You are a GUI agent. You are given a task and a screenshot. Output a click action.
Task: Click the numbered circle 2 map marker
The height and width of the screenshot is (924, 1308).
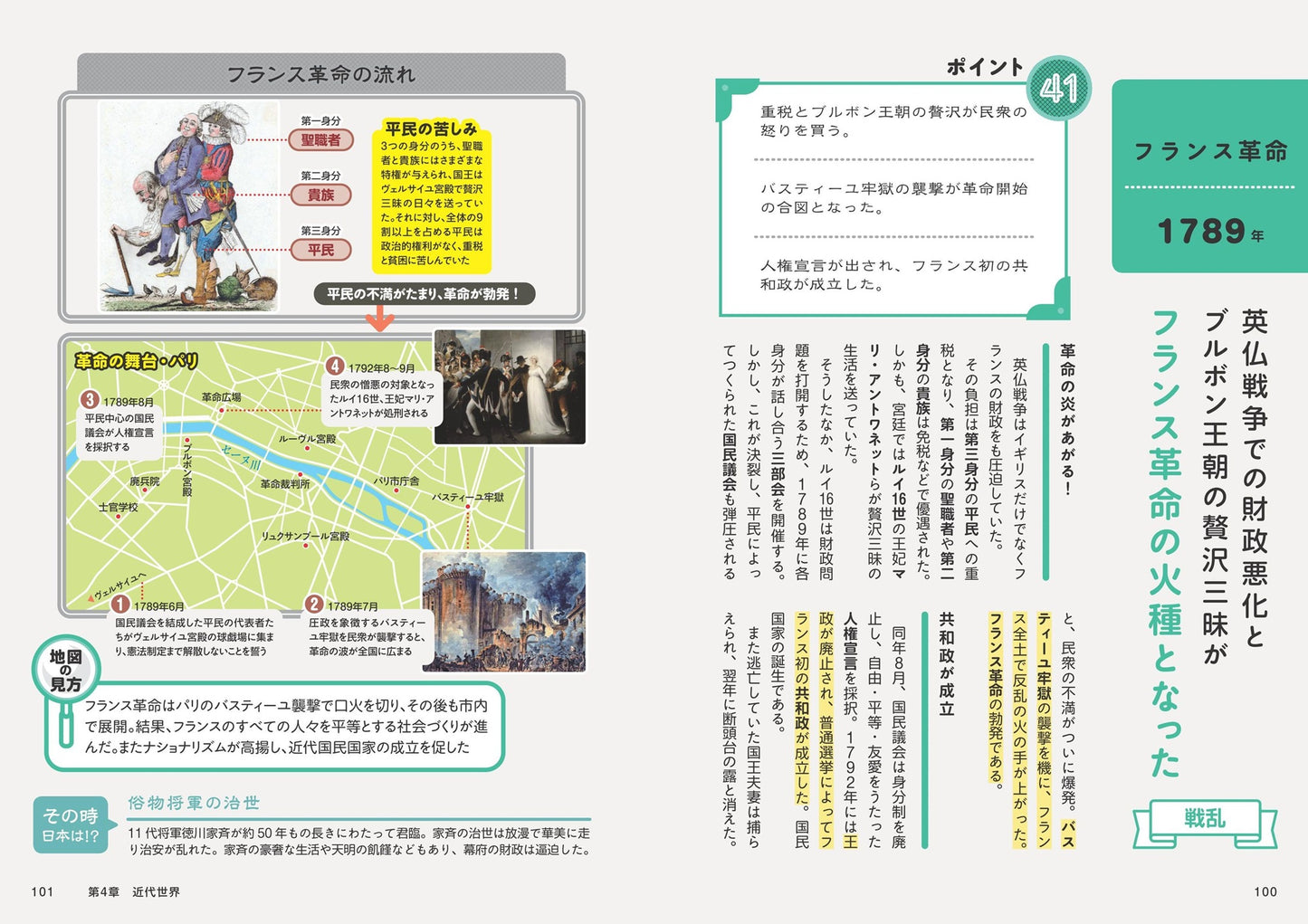coord(314,605)
